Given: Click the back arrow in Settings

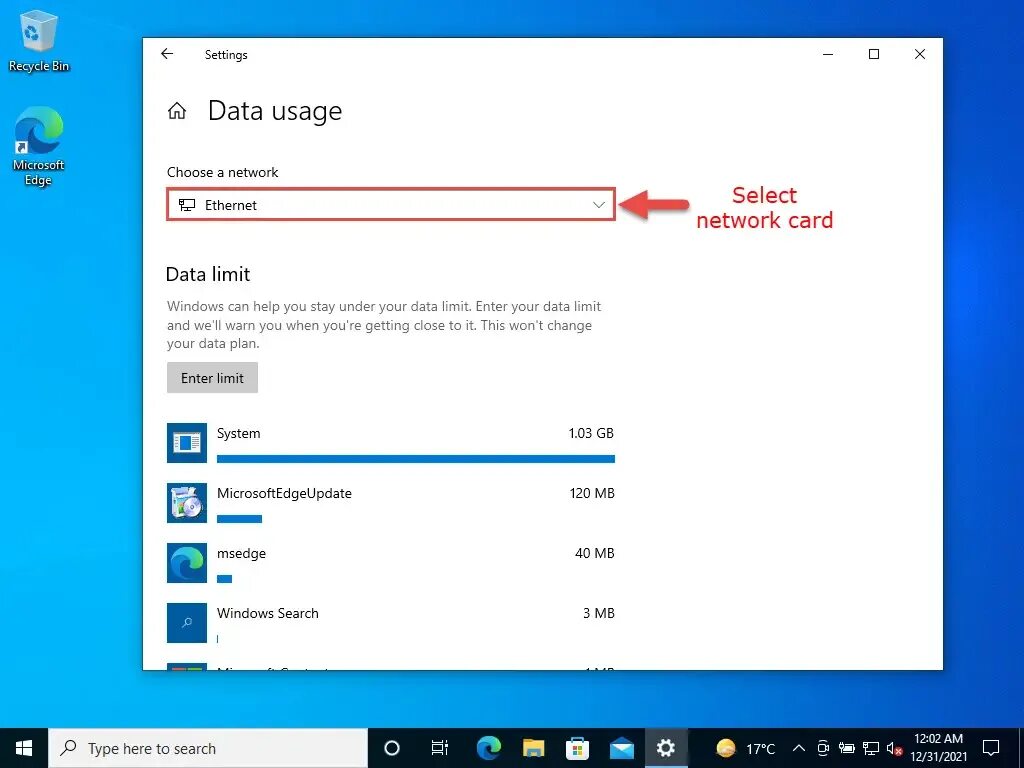Looking at the screenshot, I should click(167, 54).
